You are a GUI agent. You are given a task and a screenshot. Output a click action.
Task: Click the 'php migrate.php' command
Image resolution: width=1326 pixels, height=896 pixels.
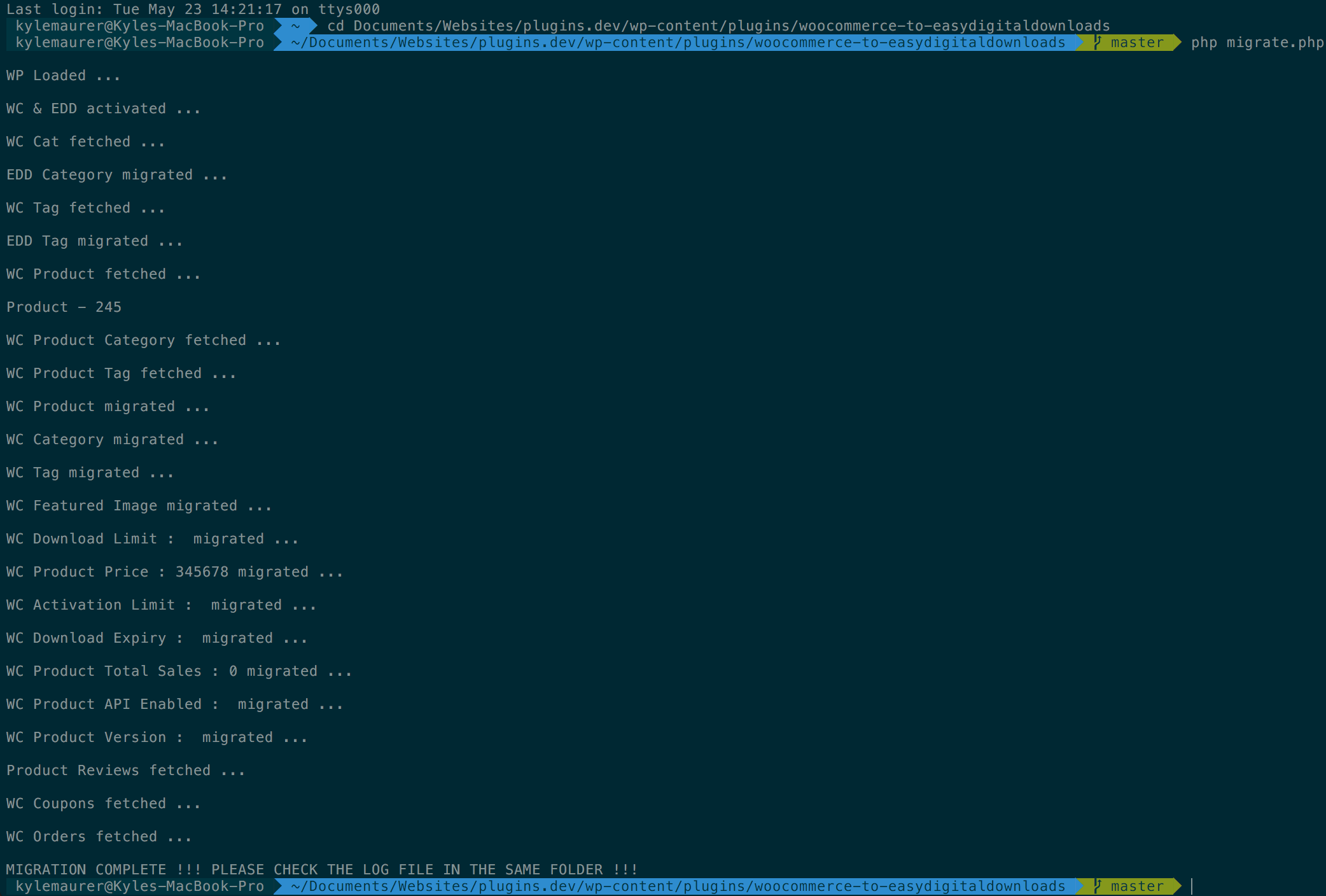pyautogui.click(x=1257, y=42)
